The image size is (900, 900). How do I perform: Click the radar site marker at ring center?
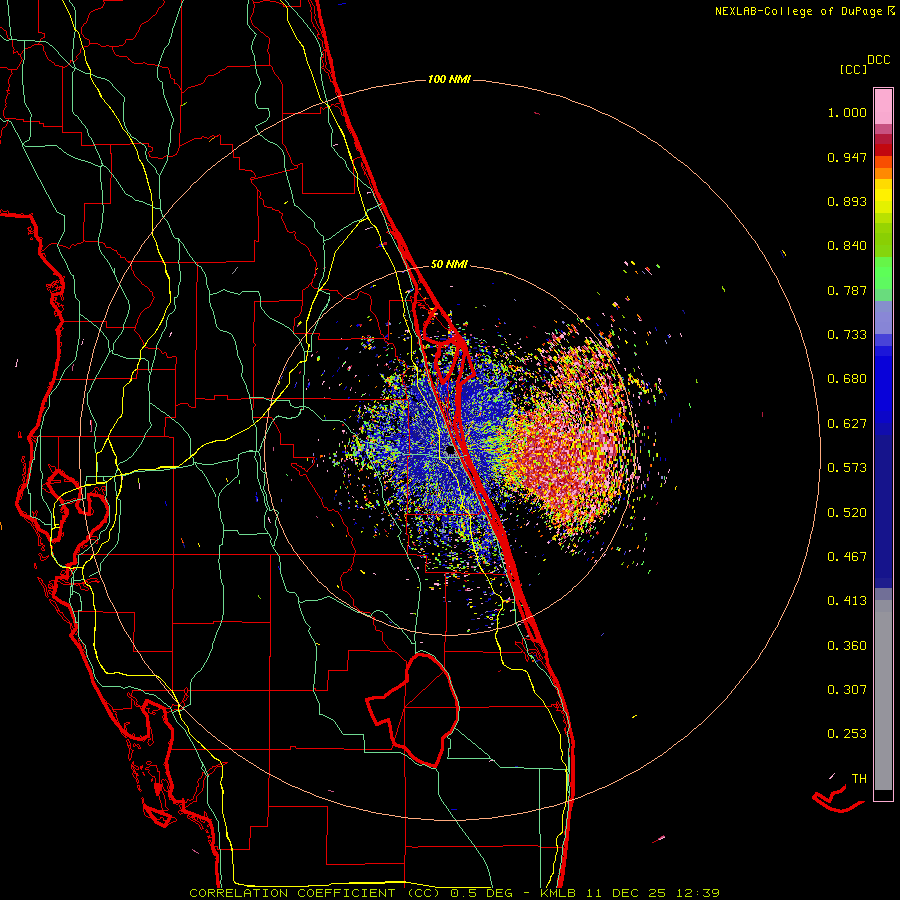[x=451, y=450]
